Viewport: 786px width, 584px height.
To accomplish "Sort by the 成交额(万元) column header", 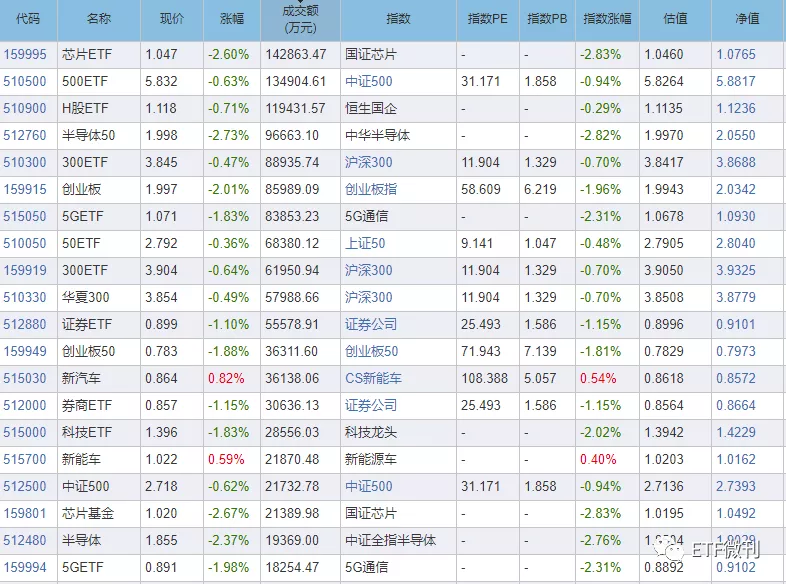I will pos(300,19).
